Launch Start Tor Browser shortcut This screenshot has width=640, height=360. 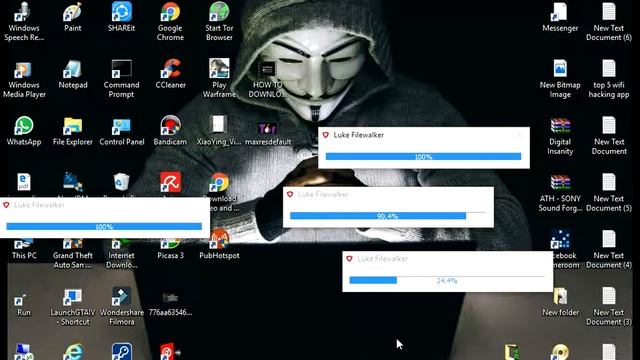(219, 22)
